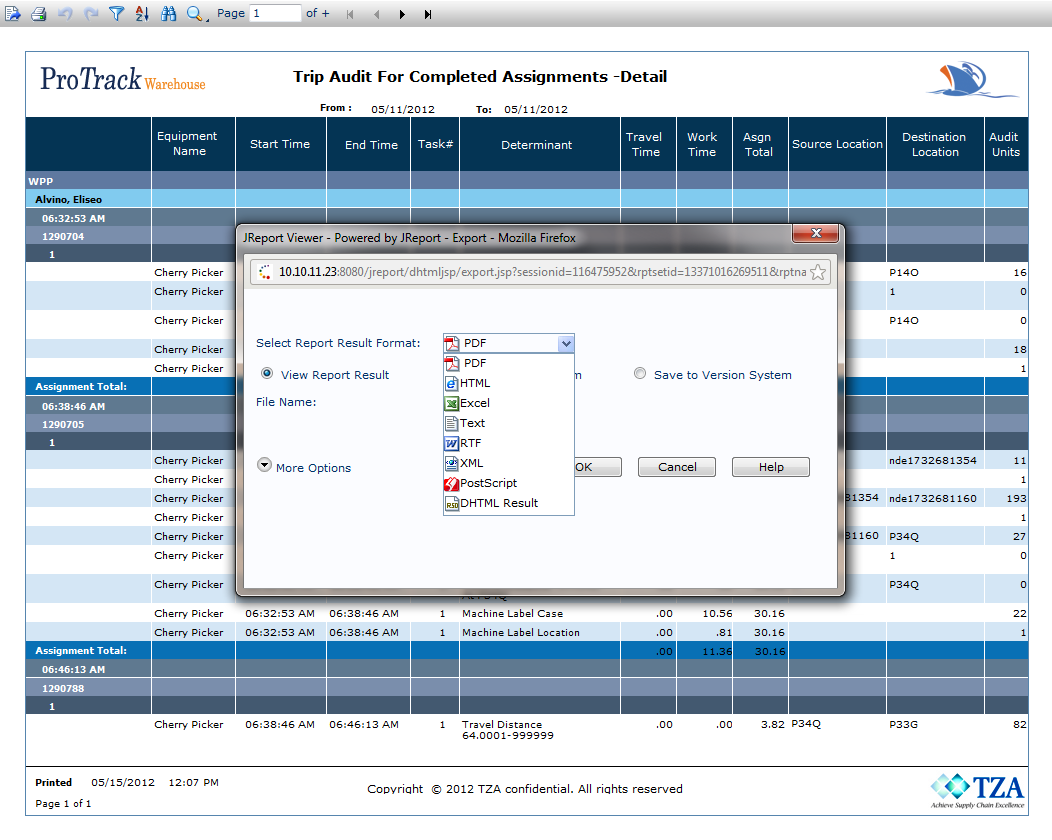This screenshot has height=840, width=1052.
Task: Jump to the last page
Action: point(427,14)
